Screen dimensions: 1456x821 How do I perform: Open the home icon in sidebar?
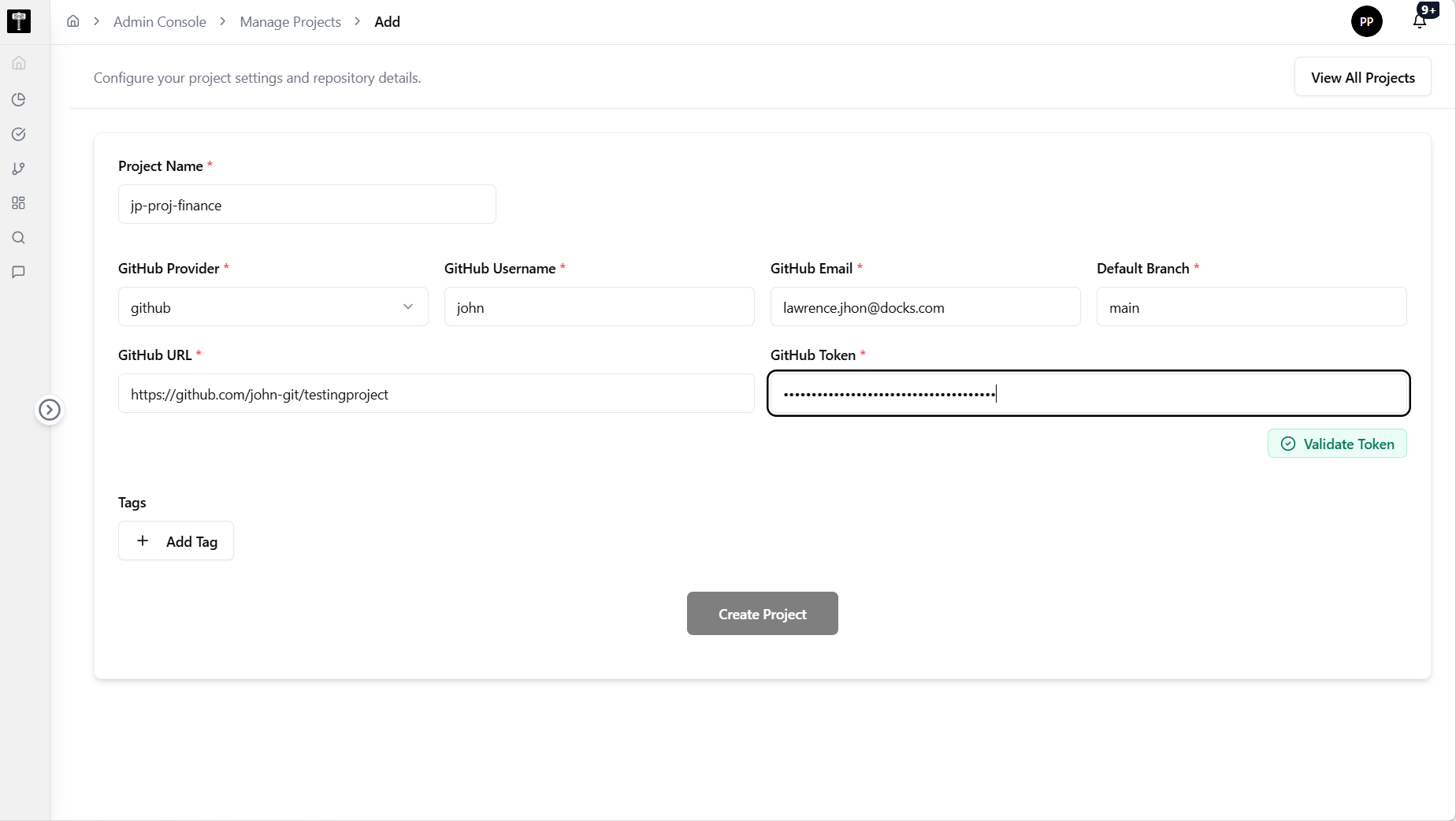19,63
